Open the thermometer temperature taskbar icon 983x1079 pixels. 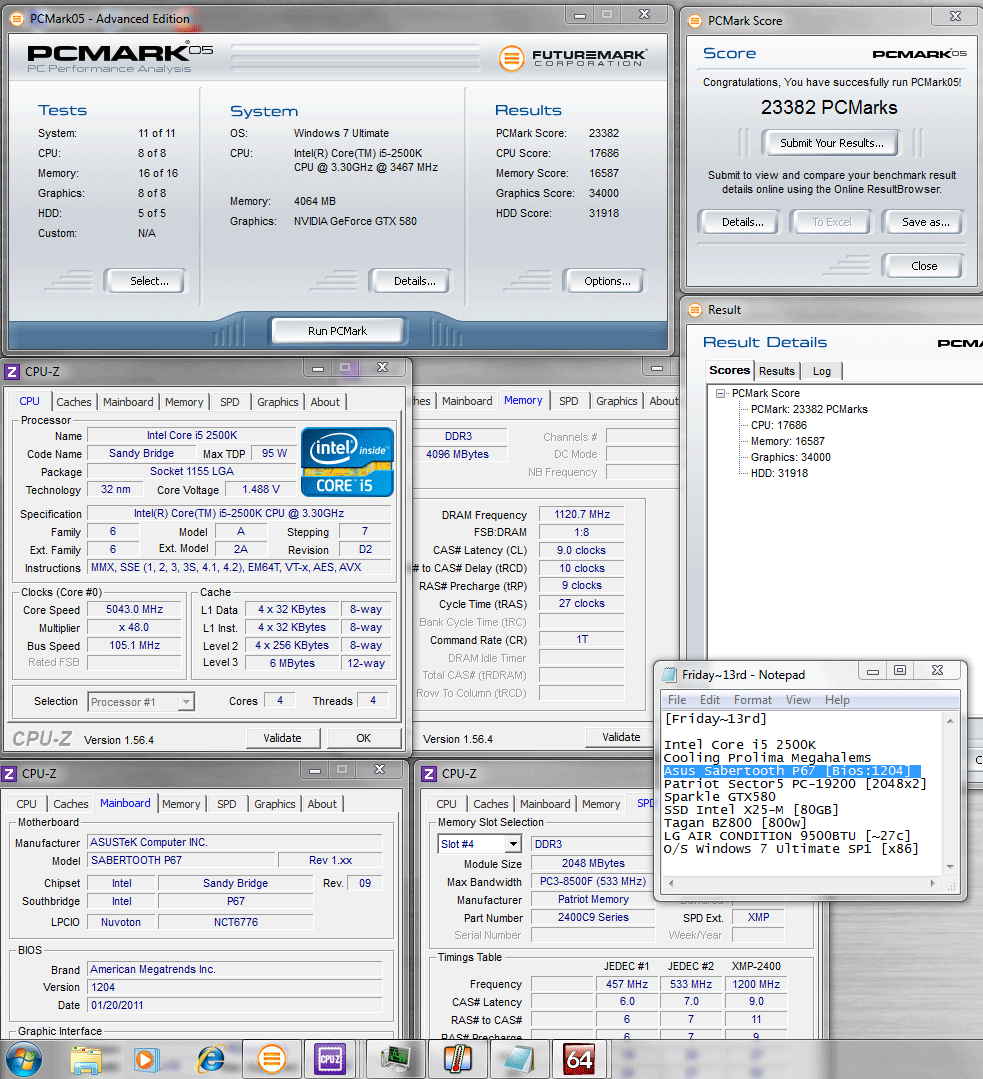tap(457, 1060)
